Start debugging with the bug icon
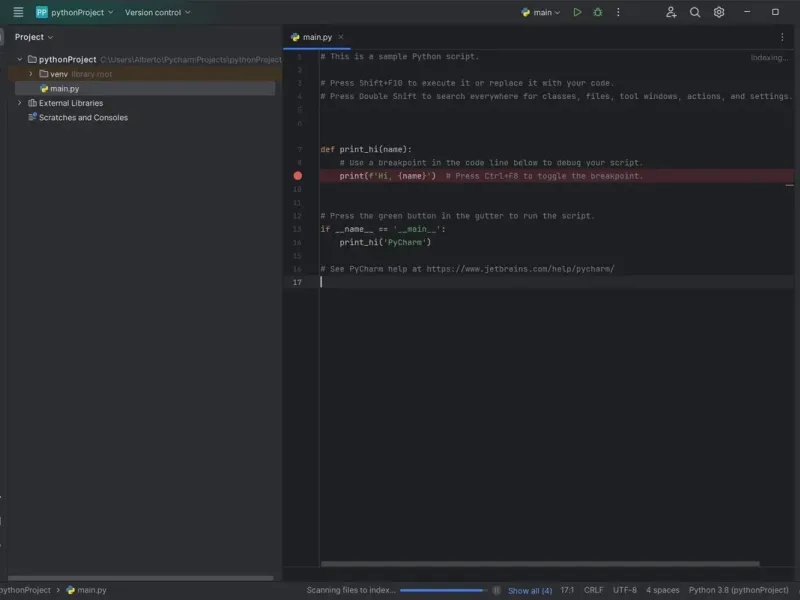This screenshot has width=800, height=600. (598, 12)
